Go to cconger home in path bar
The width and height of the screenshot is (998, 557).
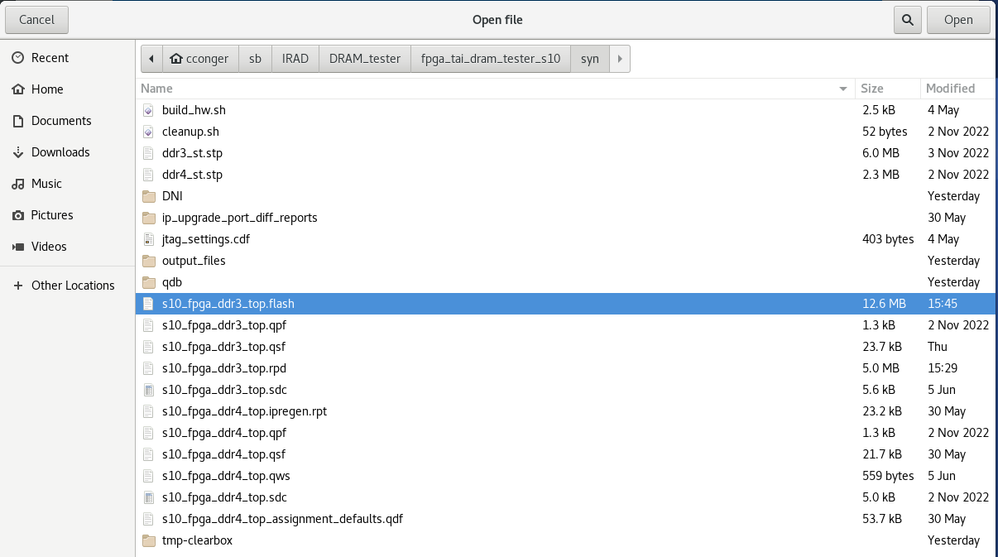200,59
